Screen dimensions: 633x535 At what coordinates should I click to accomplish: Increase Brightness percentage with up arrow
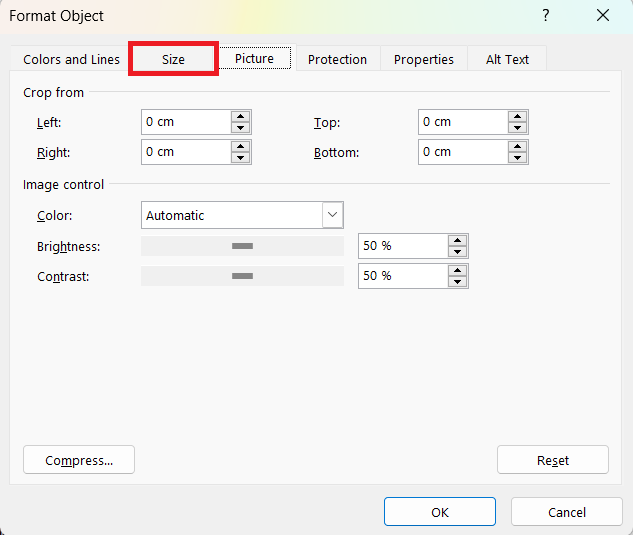[457, 241]
